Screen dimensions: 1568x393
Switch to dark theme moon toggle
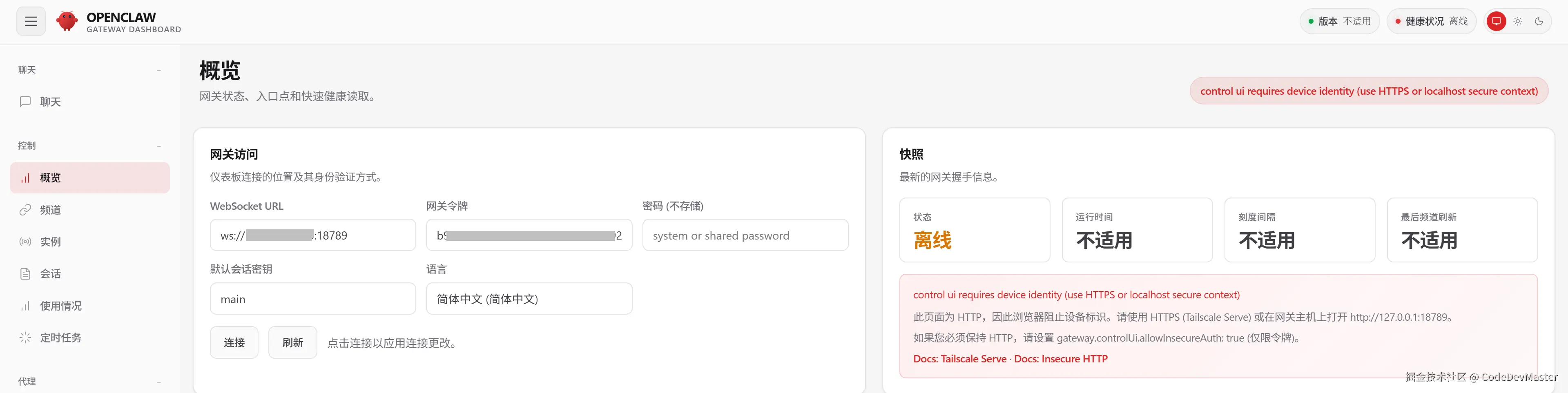pos(1539,21)
